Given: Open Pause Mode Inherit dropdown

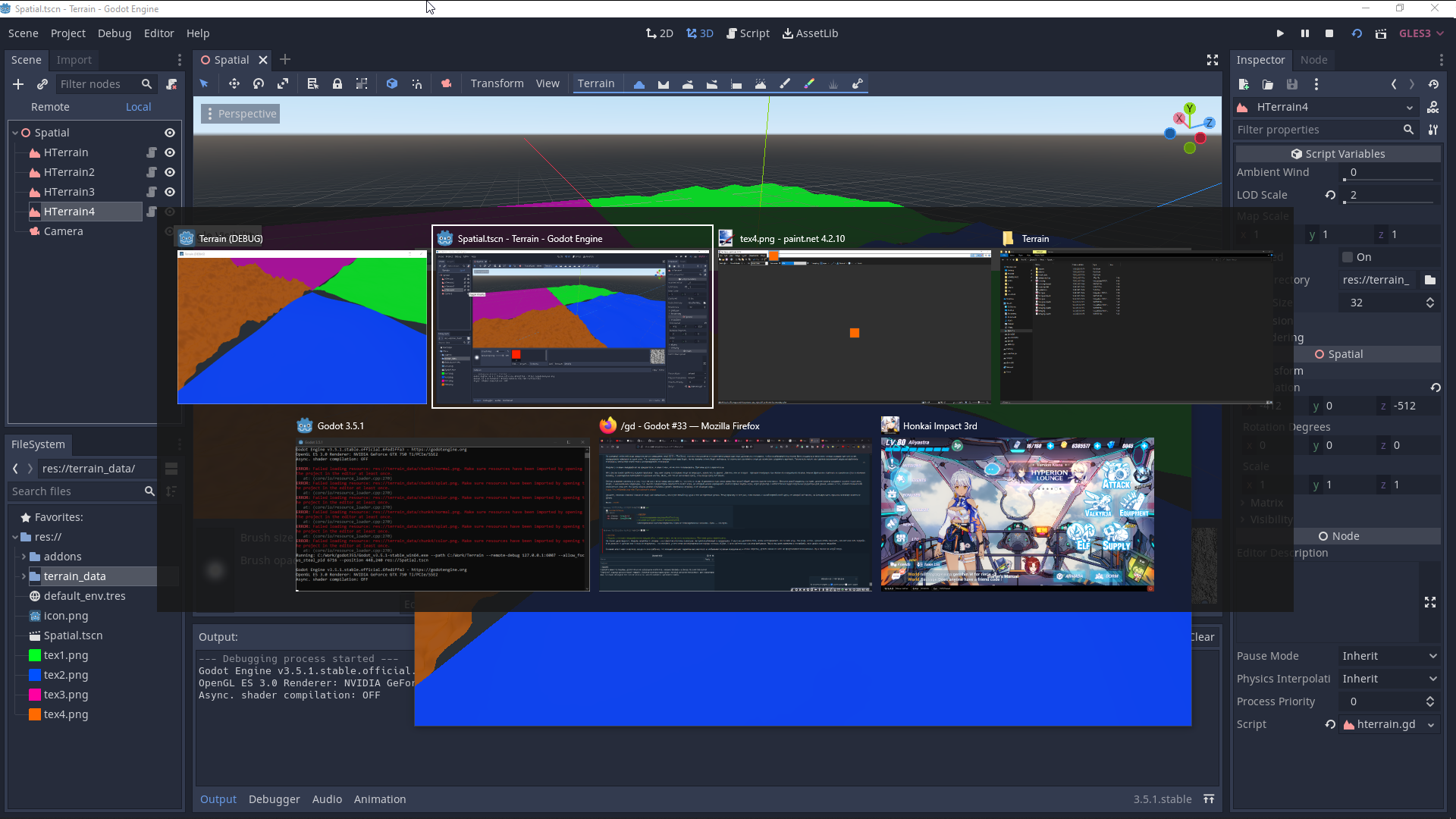Looking at the screenshot, I should pyautogui.click(x=1389, y=656).
